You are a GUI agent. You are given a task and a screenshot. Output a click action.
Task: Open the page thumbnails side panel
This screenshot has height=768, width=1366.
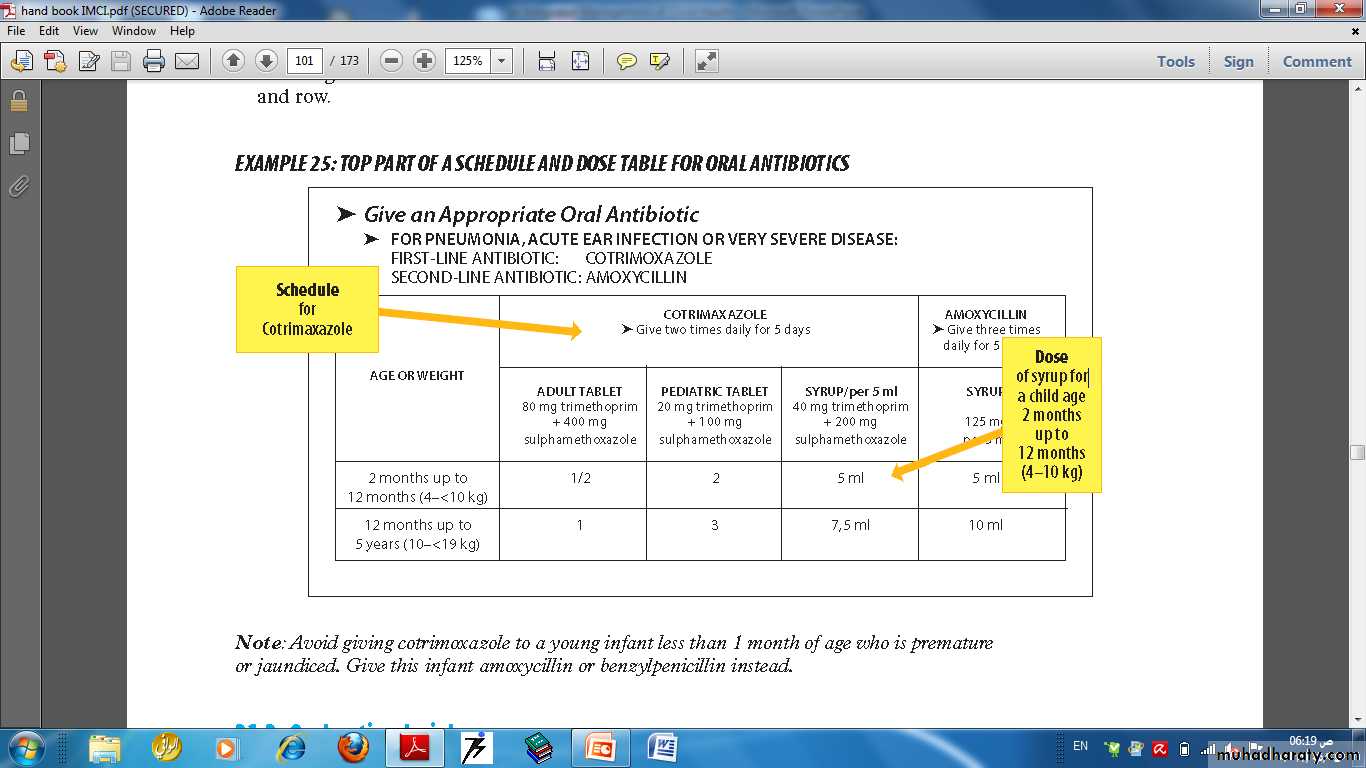[18, 144]
